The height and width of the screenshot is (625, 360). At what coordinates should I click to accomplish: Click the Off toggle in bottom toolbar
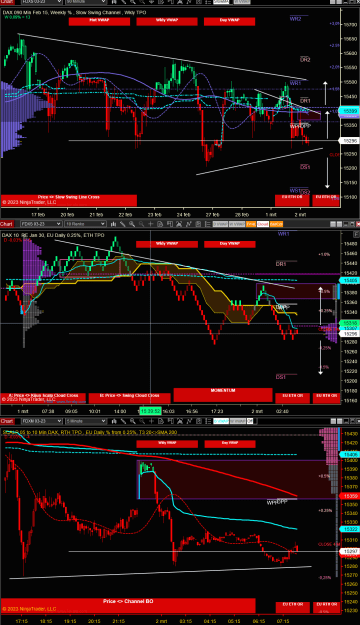(250, 421)
